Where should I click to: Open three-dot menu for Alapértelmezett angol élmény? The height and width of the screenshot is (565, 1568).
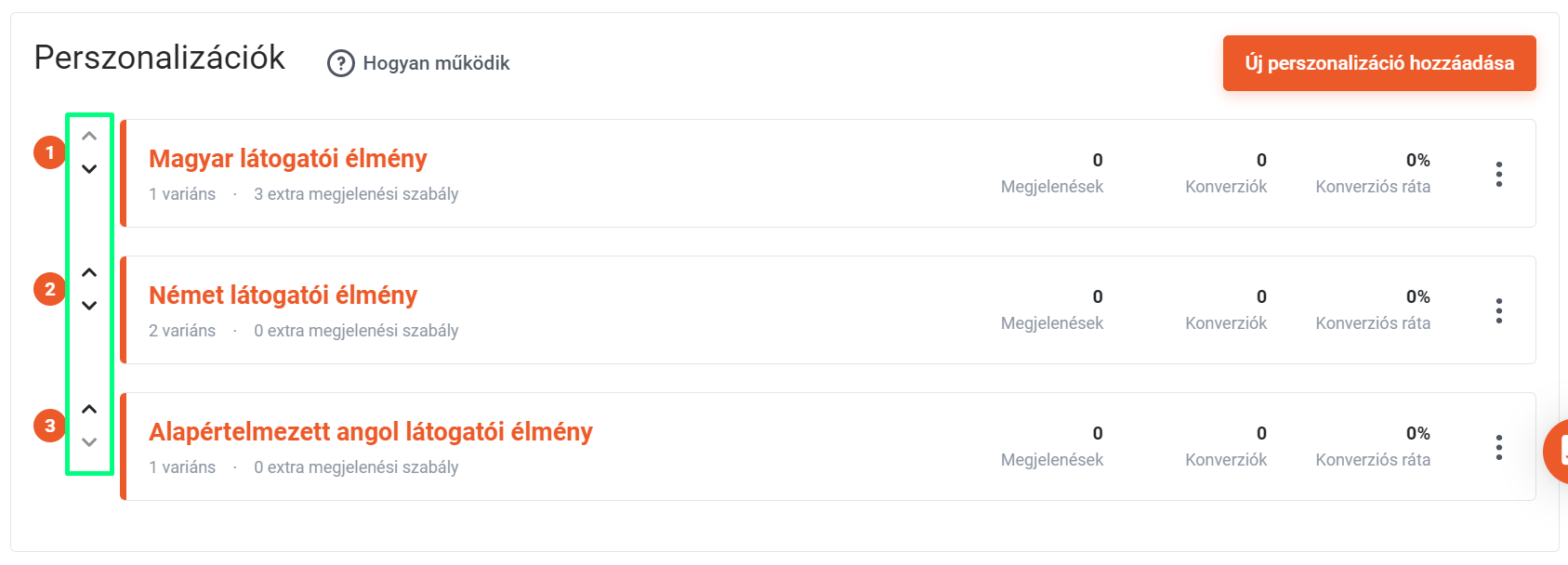click(1499, 447)
